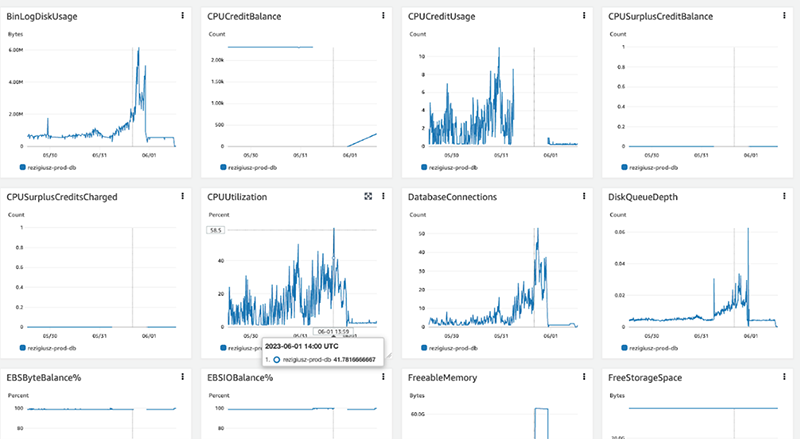Toggle the BinLogDiskUsage legend color square
Screen dimensions: 800x439
22,167
